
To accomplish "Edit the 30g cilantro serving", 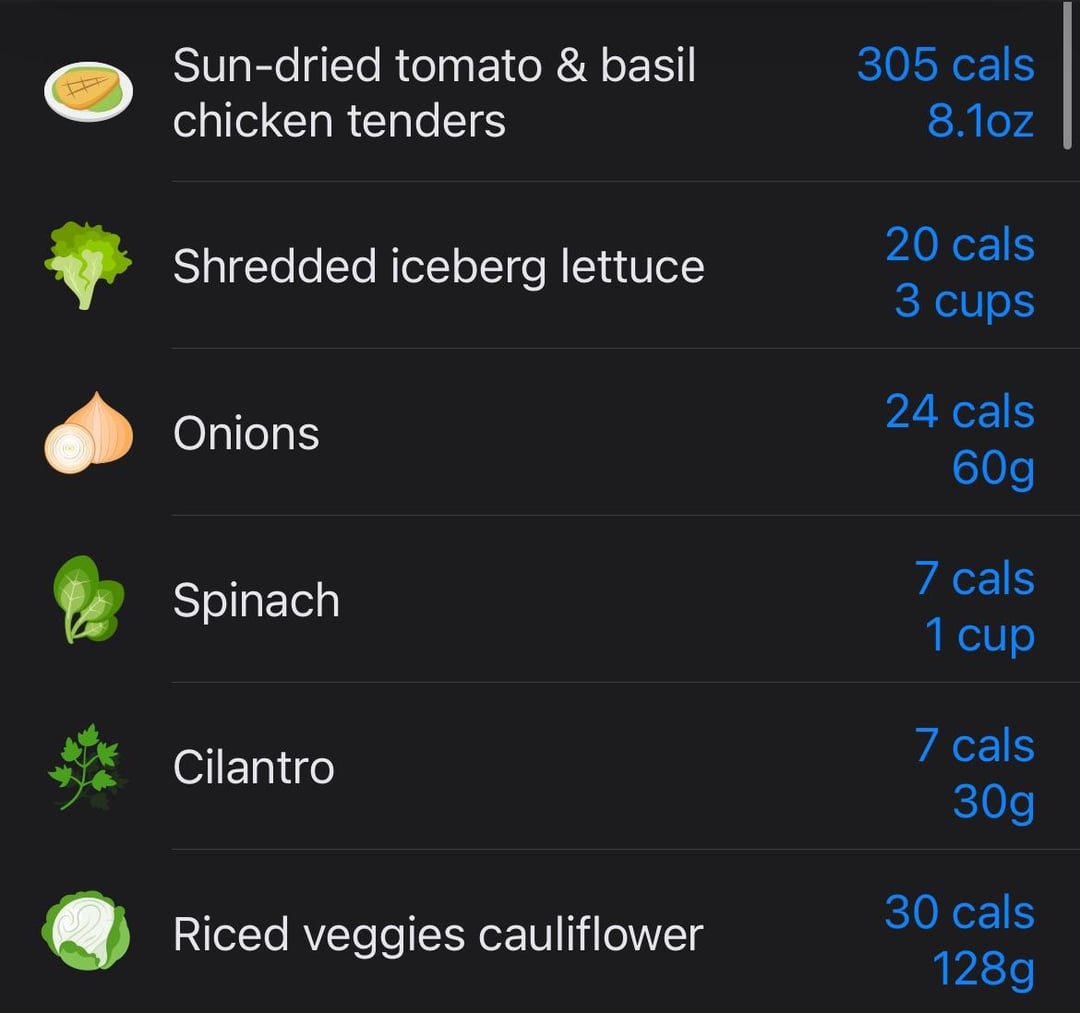I will (992, 802).
